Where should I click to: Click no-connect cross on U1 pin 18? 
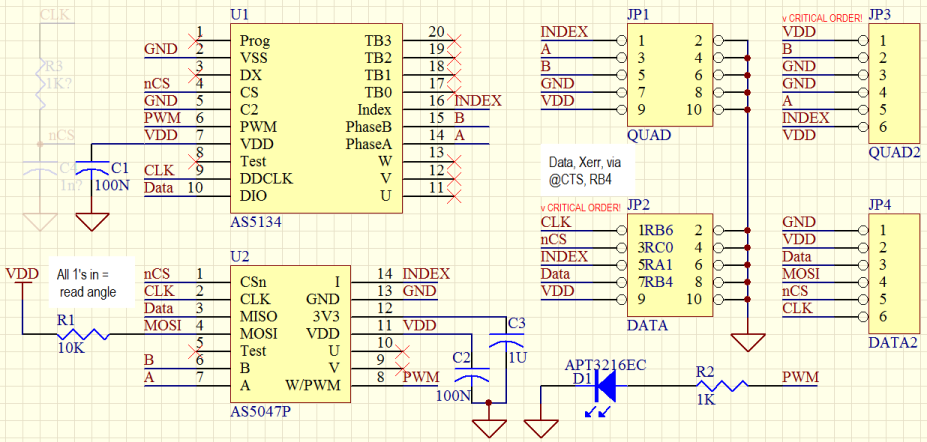click(454, 74)
